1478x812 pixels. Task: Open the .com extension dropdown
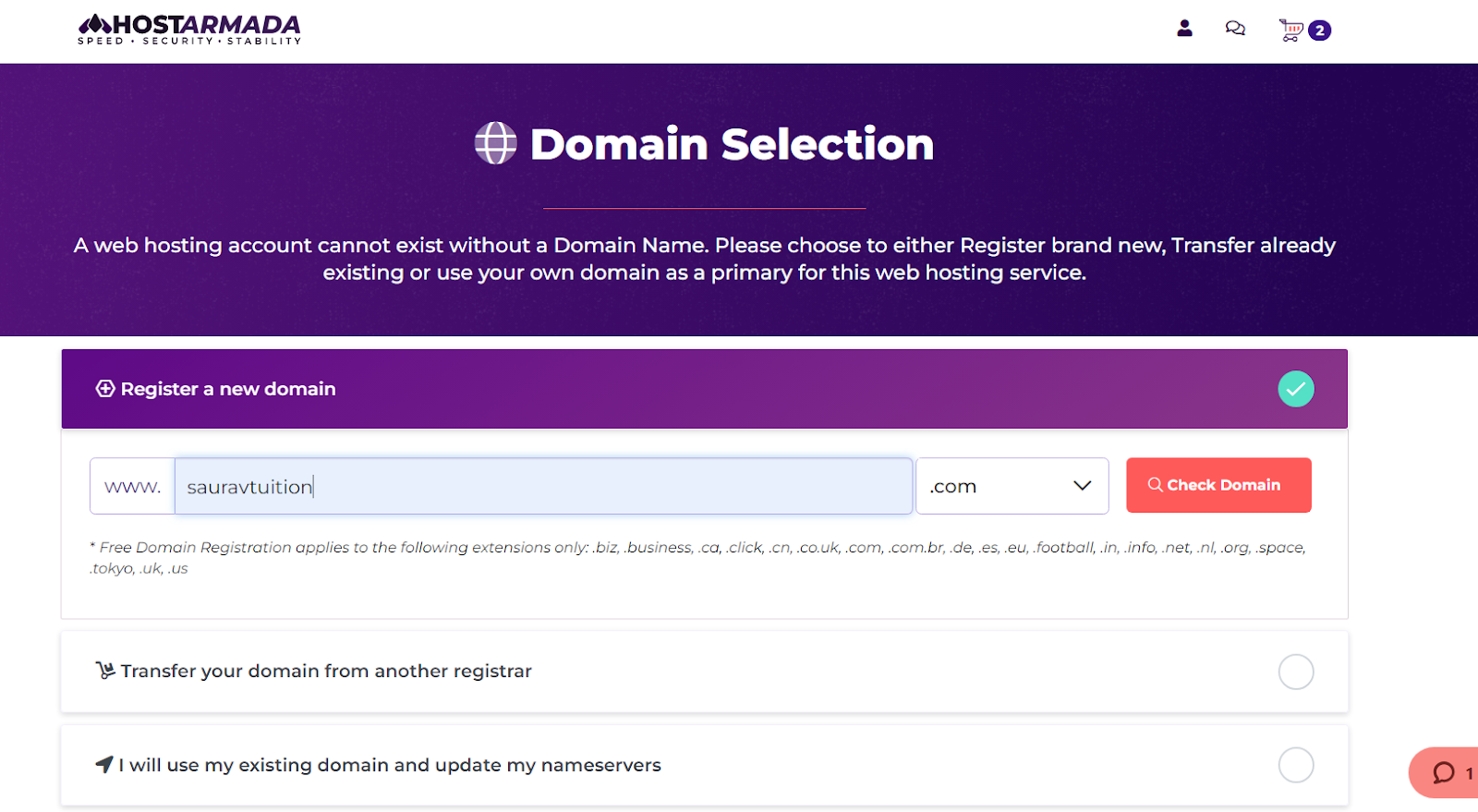[1012, 485]
